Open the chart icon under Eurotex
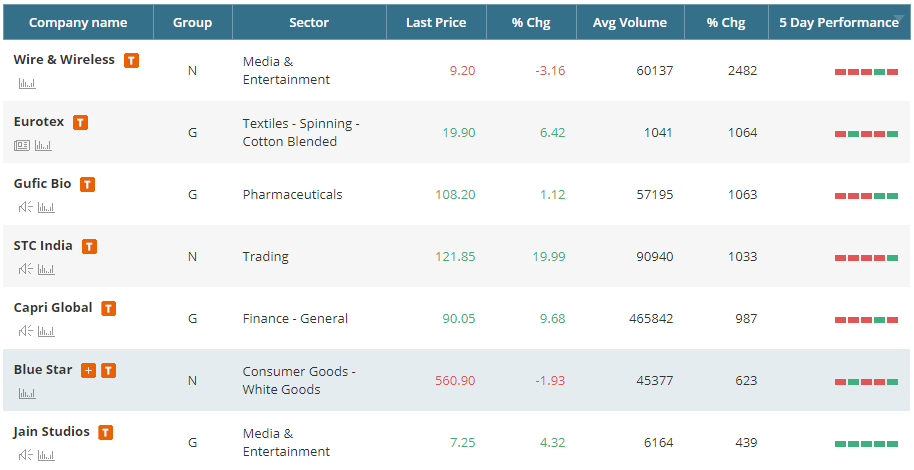 click(x=43, y=146)
